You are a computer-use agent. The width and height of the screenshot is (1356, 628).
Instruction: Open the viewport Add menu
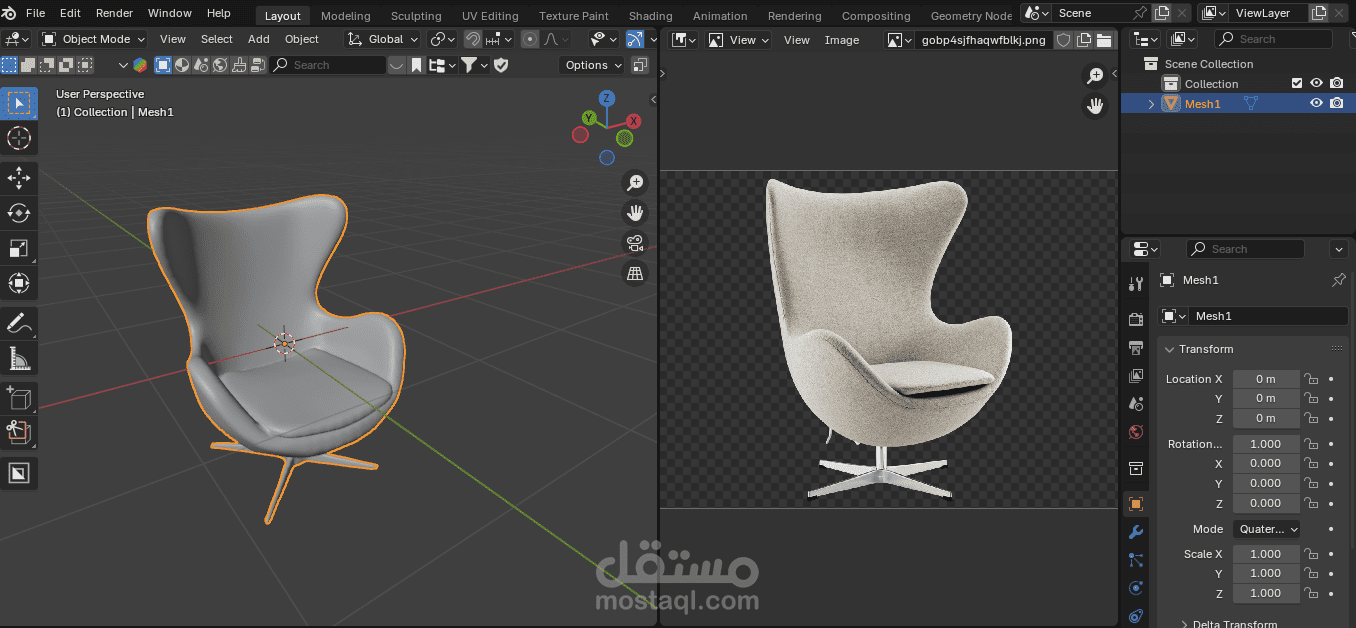click(x=259, y=39)
